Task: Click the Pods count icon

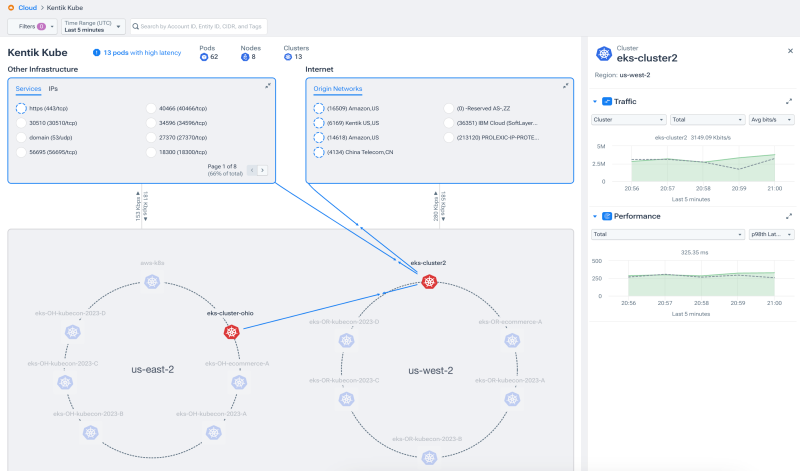Action: pyautogui.click(x=204, y=57)
